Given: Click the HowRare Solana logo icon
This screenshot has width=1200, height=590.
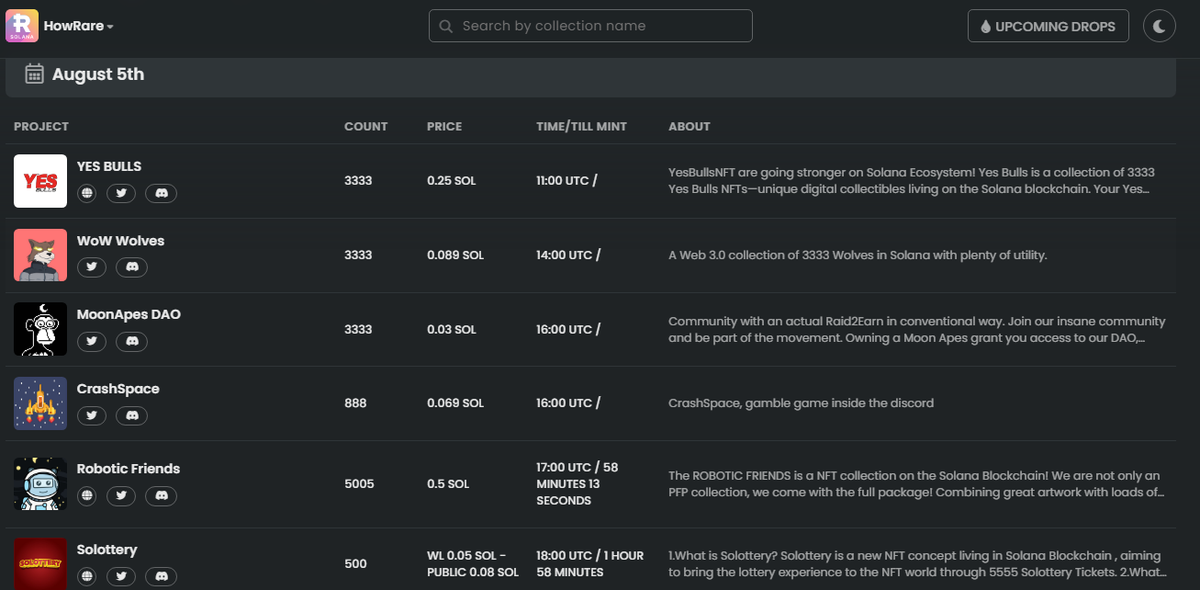Looking at the screenshot, I should click(x=22, y=26).
